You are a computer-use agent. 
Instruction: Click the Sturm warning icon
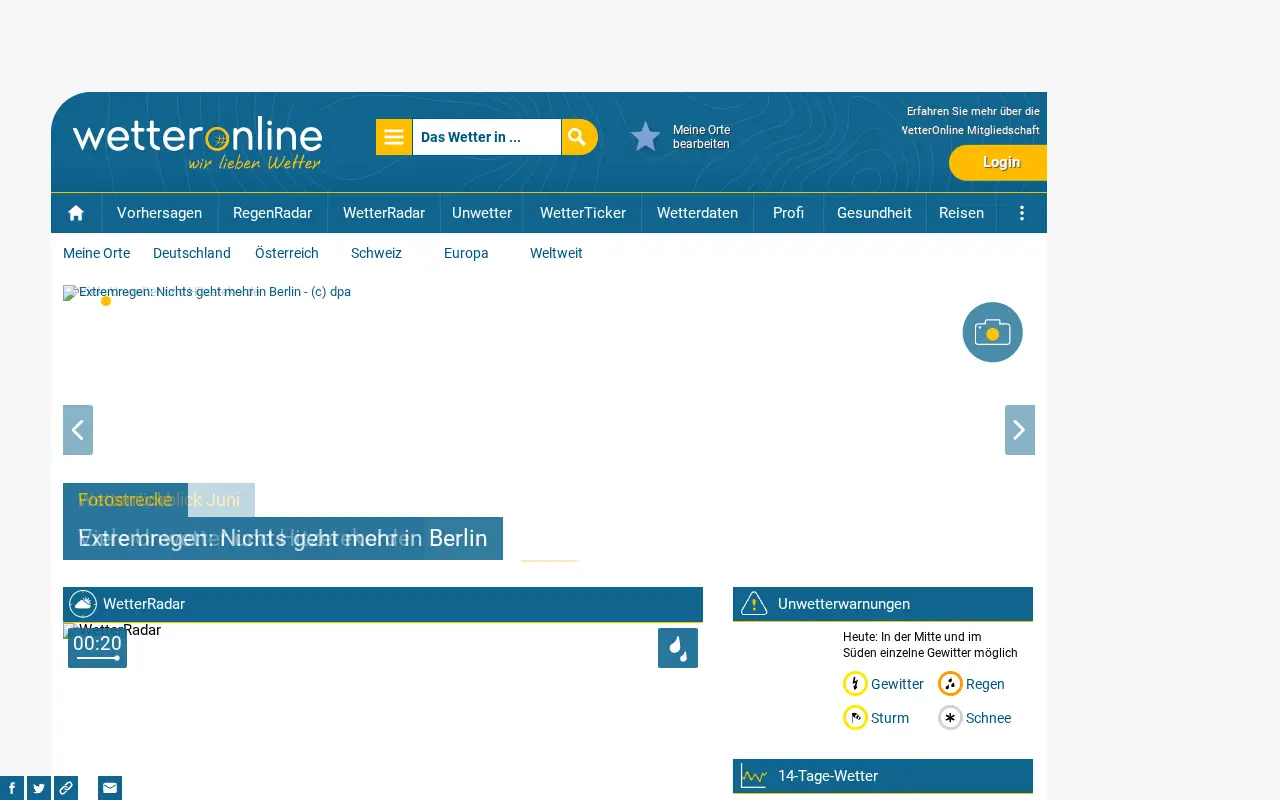coord(855,718)
